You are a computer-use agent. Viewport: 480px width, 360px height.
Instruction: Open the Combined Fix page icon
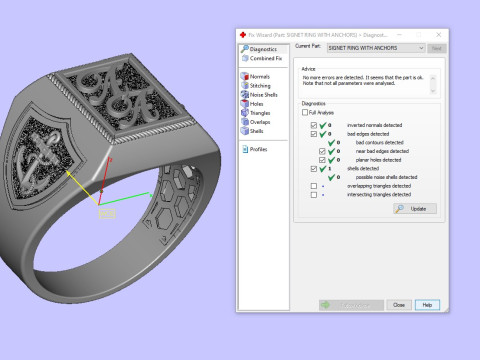245,58
